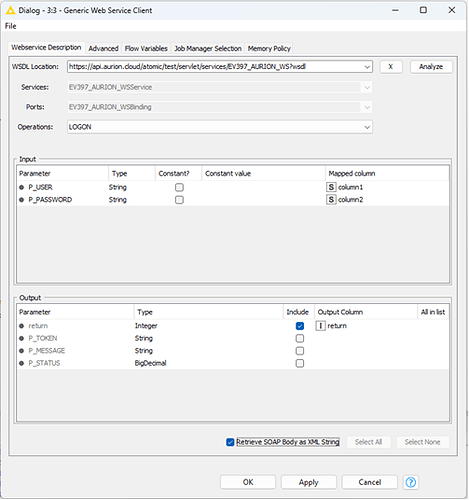Click the String type icon beside column2
Image resolution: width=469 pixels, height=500 pixels.
(x=331, y=200)
